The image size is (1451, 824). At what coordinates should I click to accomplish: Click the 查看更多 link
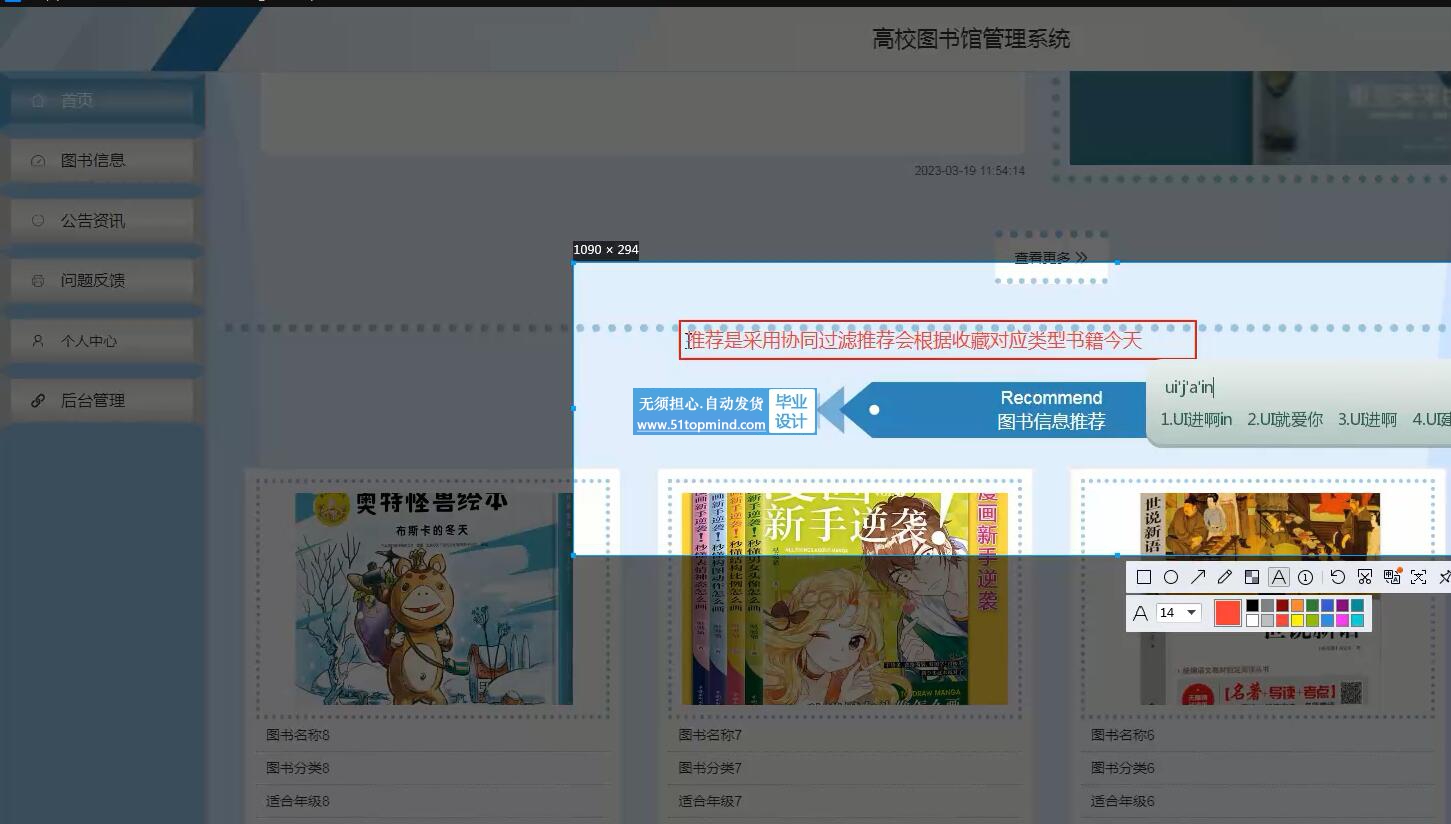pyautogui.click(x=1051, y=258)
